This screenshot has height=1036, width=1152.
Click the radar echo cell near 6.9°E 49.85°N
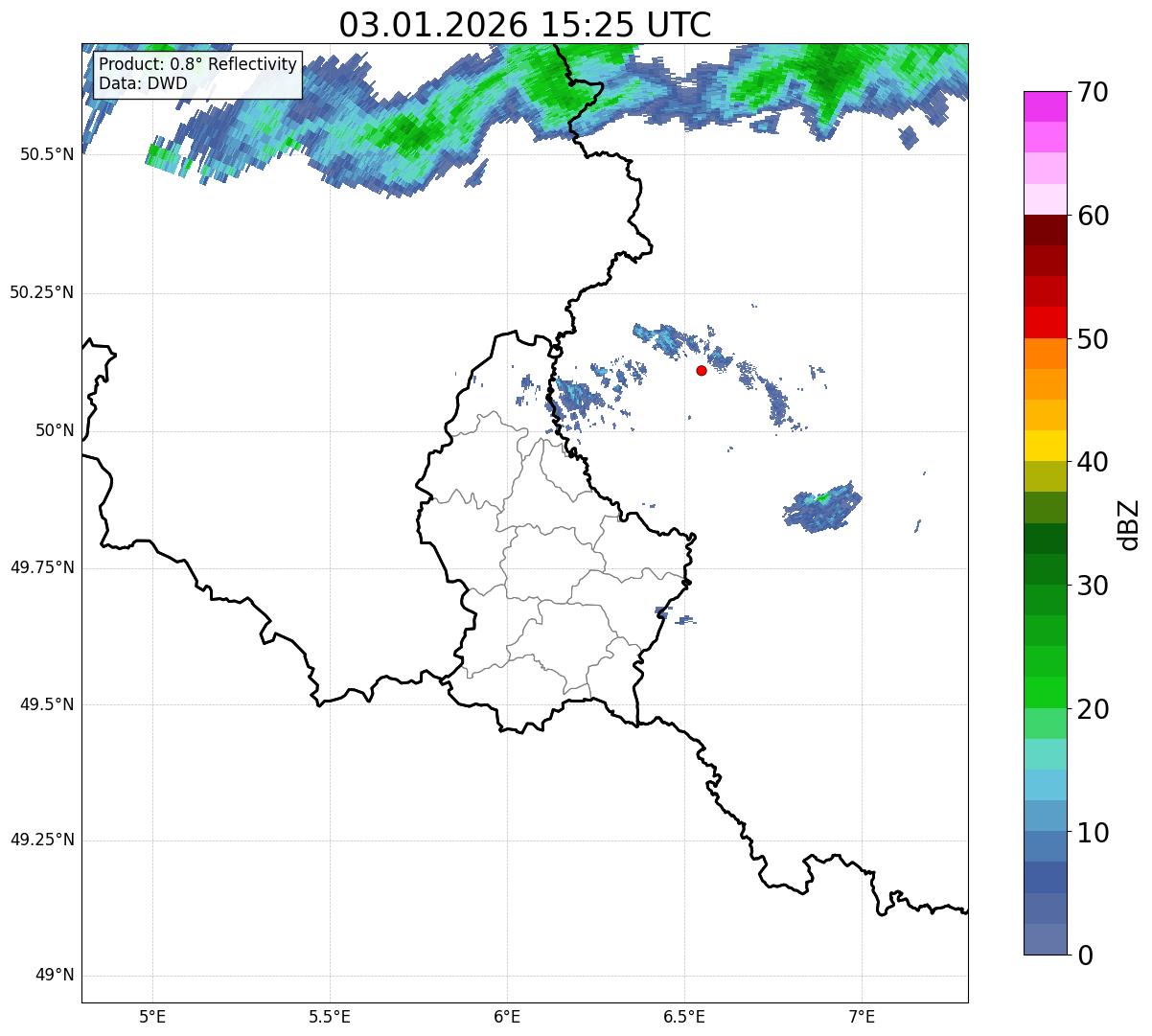tap(821, 508)
